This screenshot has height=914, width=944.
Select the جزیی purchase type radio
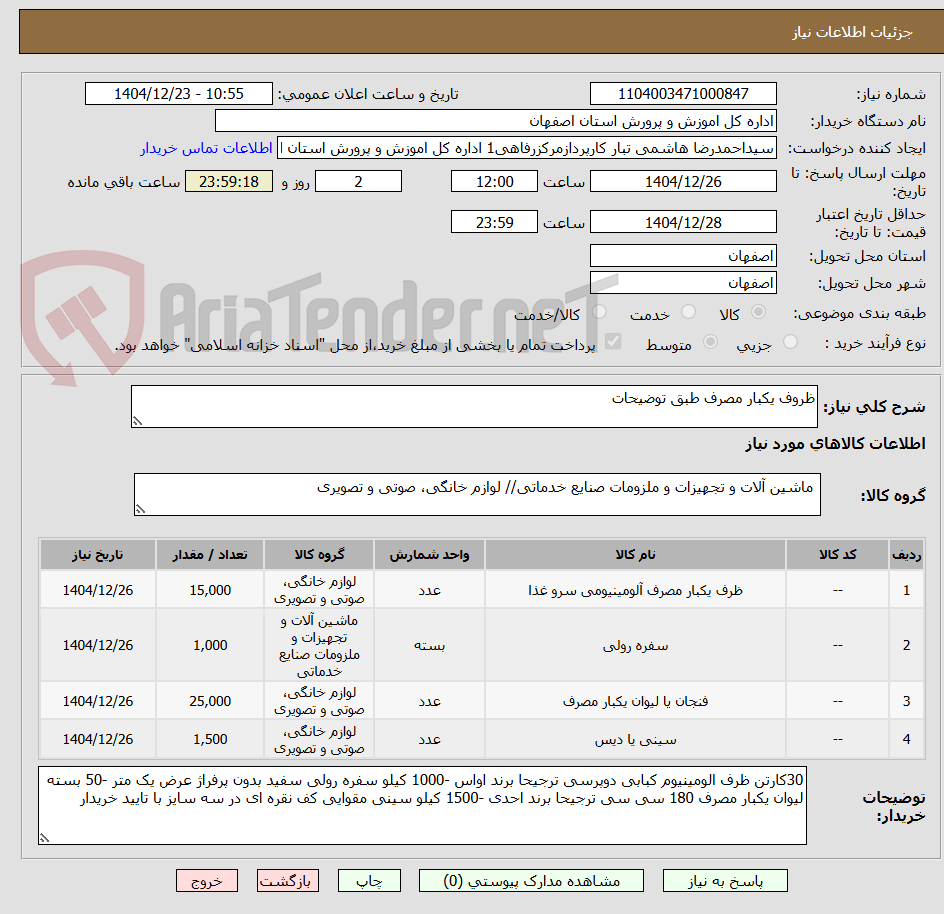click(x=790, y=342)
